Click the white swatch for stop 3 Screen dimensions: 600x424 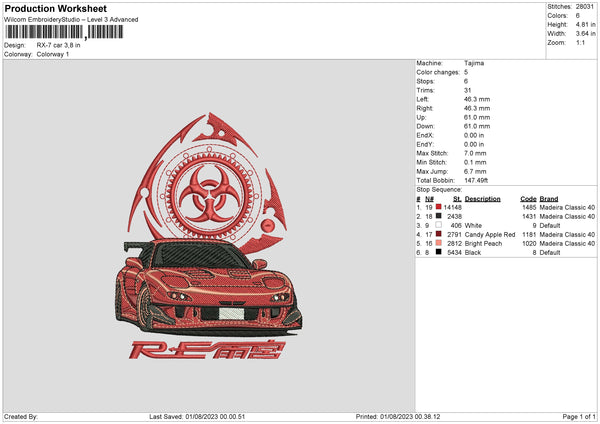point(439,225)
